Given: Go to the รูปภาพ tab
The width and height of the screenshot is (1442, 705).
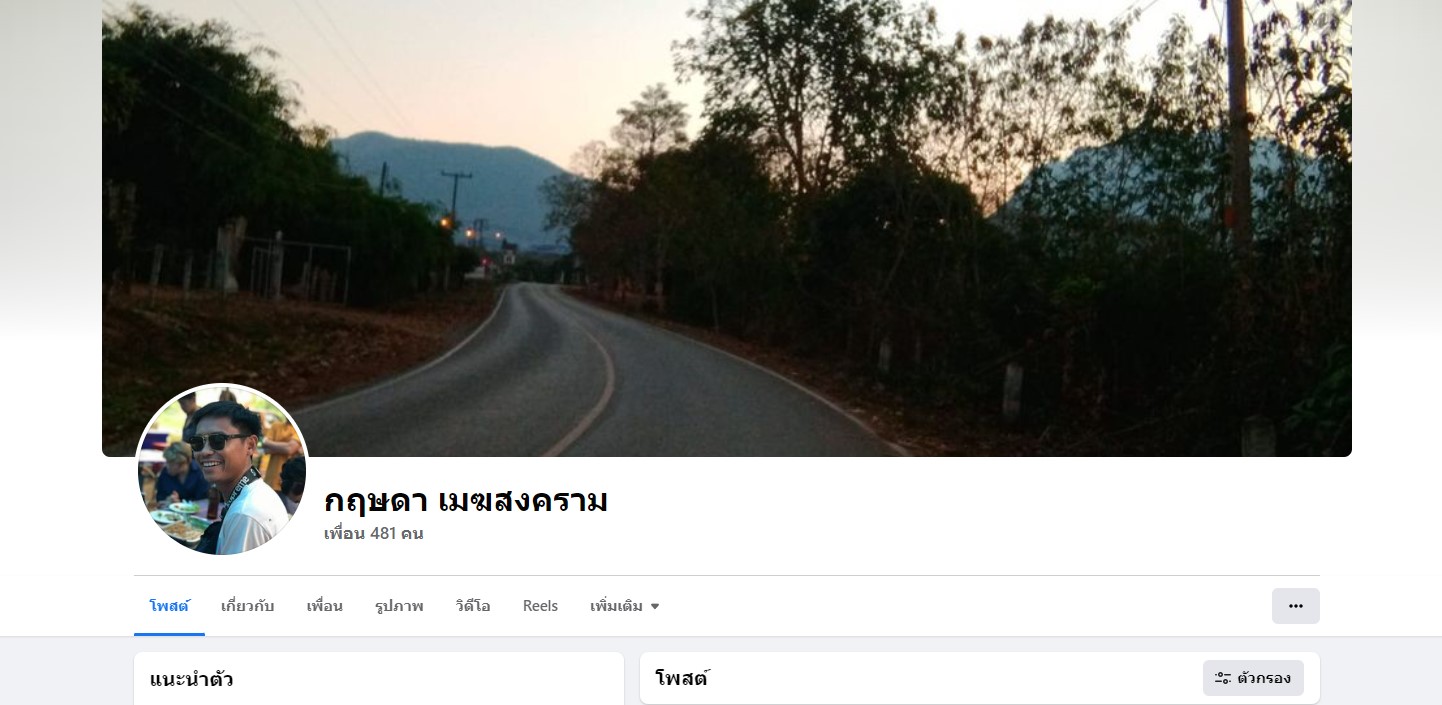Looking at the screenshot, I should (x=399, y=606).
